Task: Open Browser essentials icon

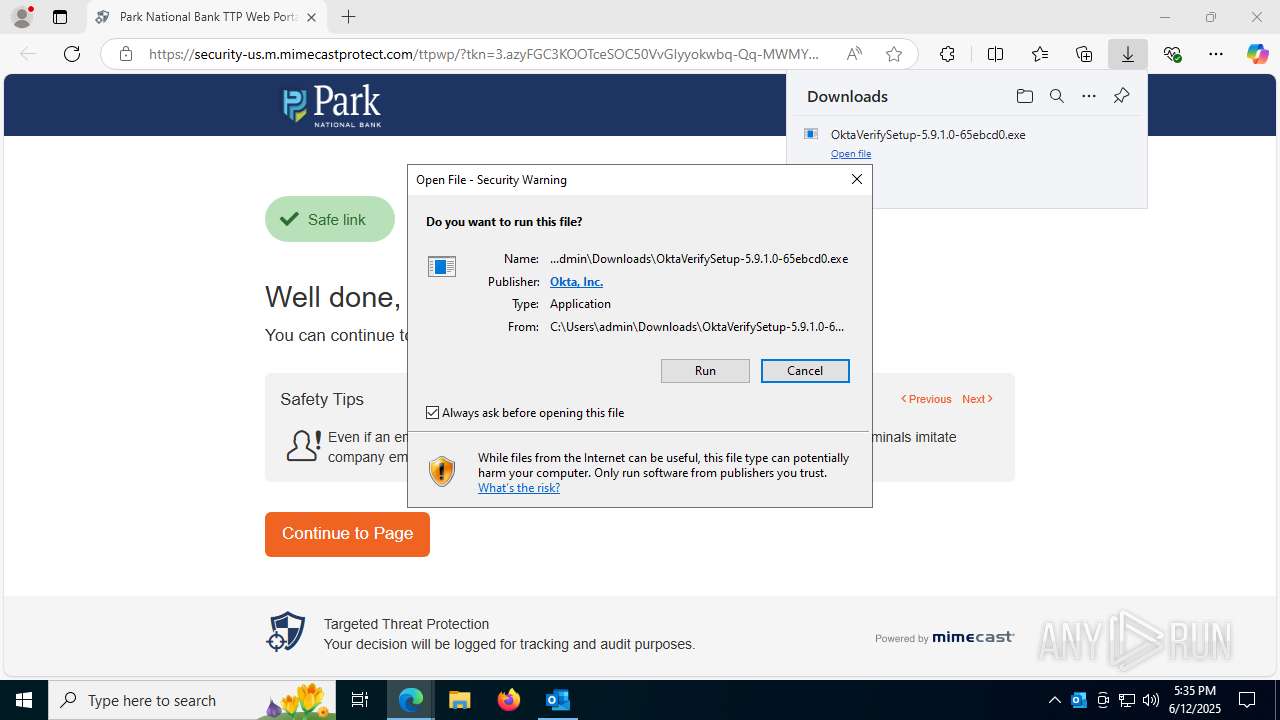Action: pos(1173,54)
